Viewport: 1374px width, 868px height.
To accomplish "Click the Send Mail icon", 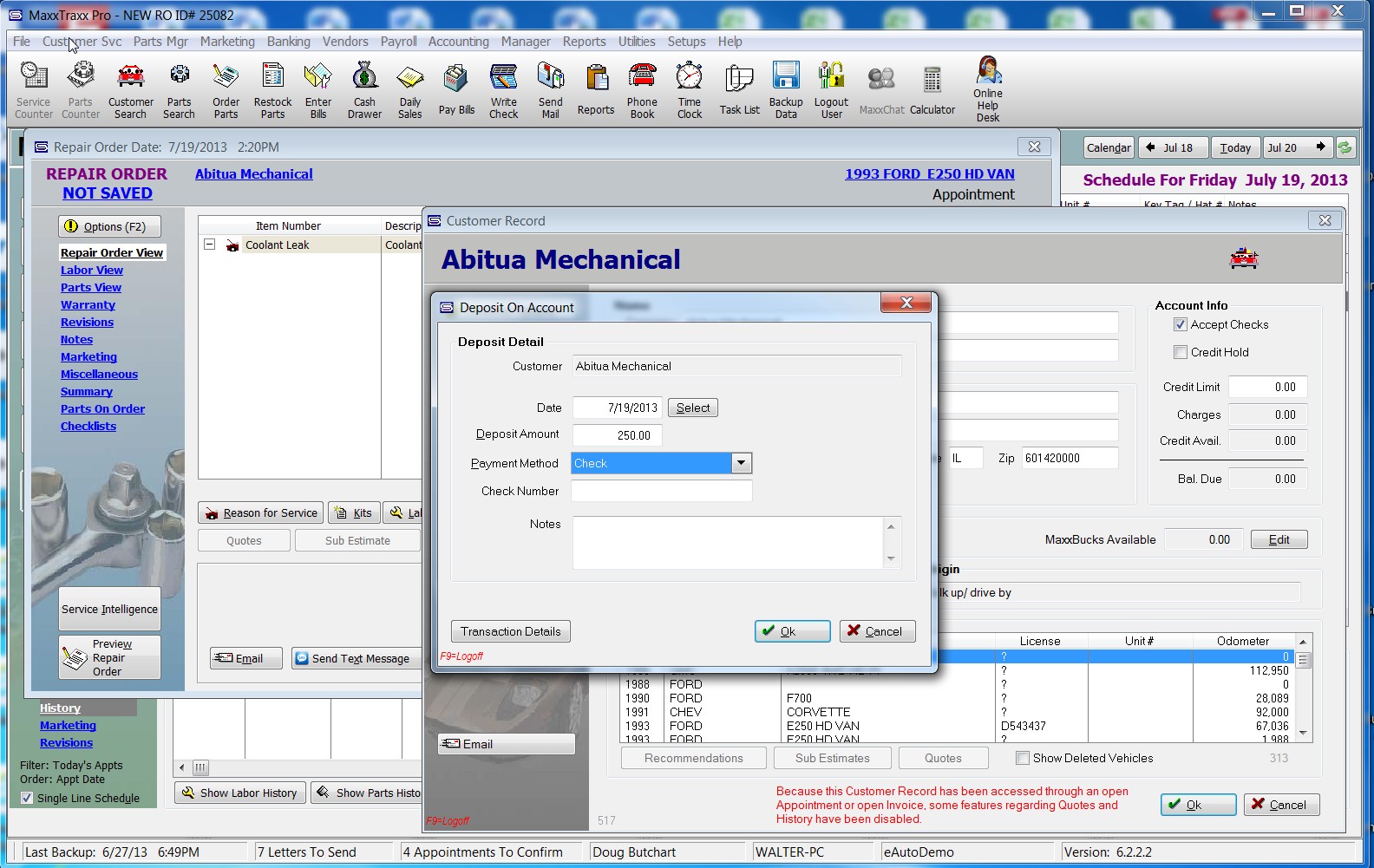I will (551, 90).
